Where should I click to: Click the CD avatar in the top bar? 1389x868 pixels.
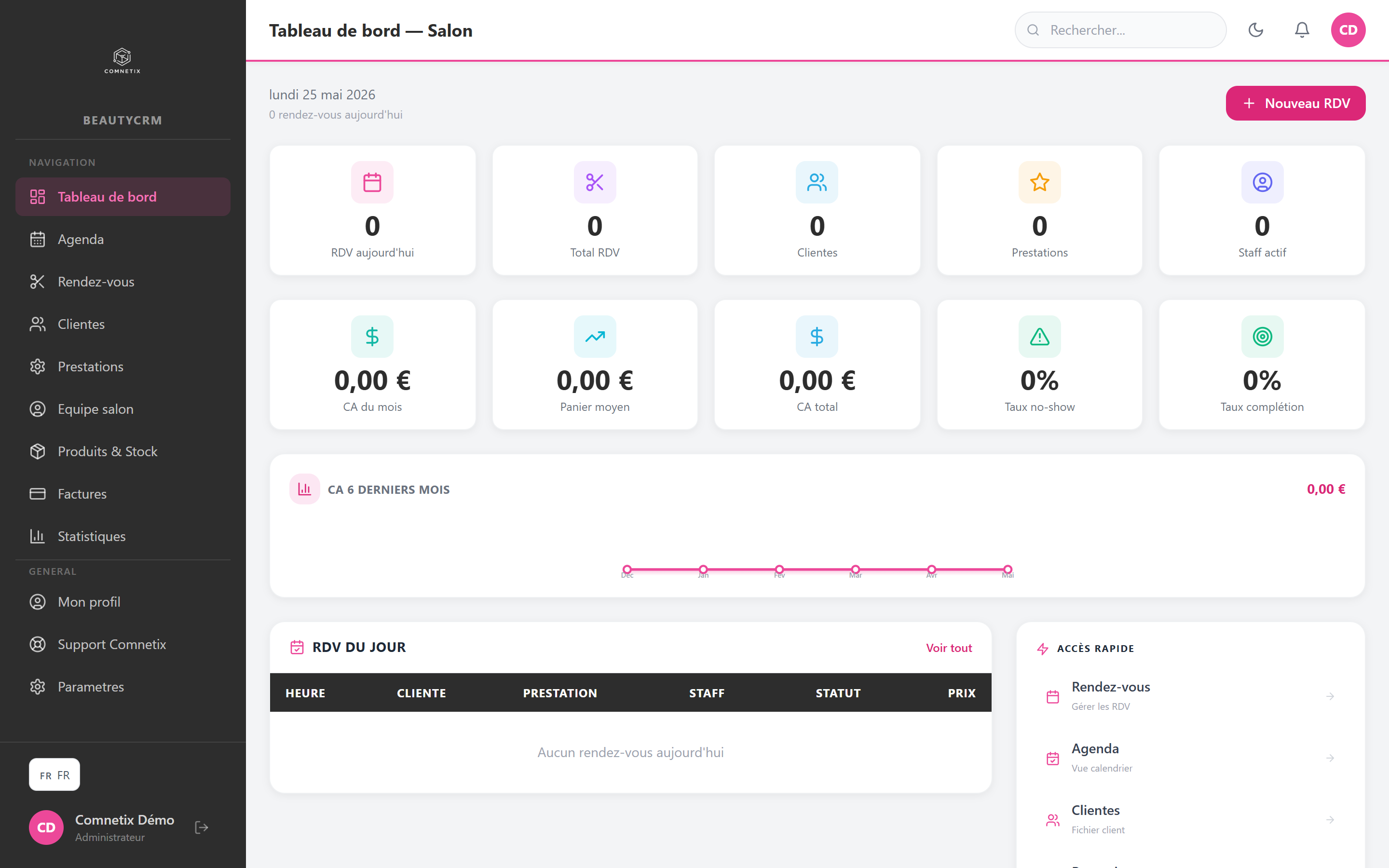pyautogui.click(x=1348, y=30)
